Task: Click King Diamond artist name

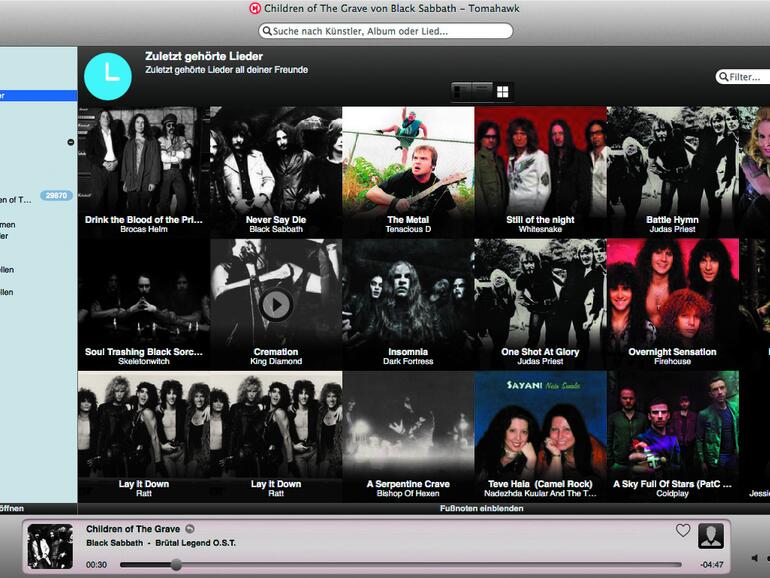Action: (x=276, y=361)
